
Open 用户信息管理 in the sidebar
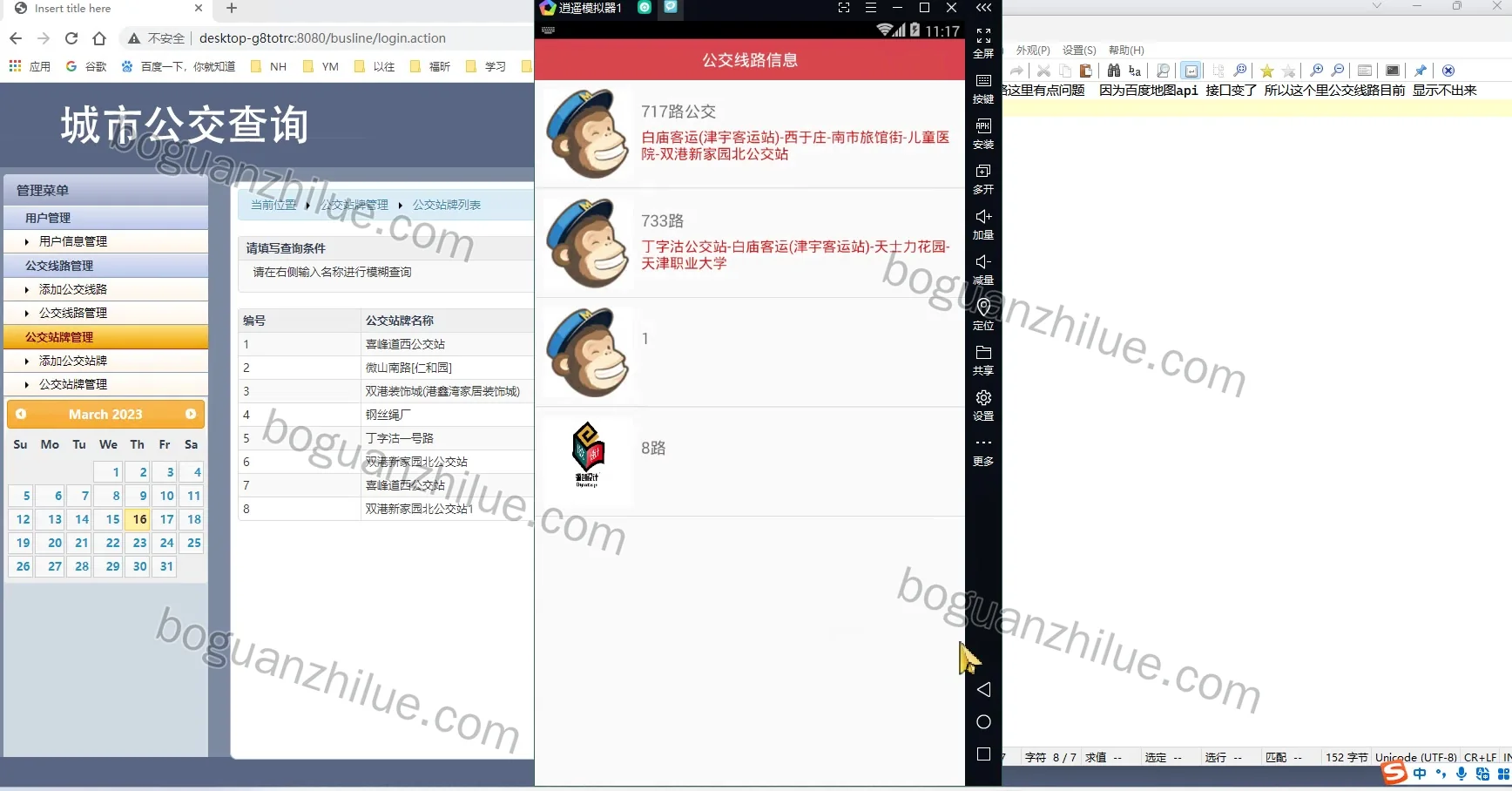(73, 241)
